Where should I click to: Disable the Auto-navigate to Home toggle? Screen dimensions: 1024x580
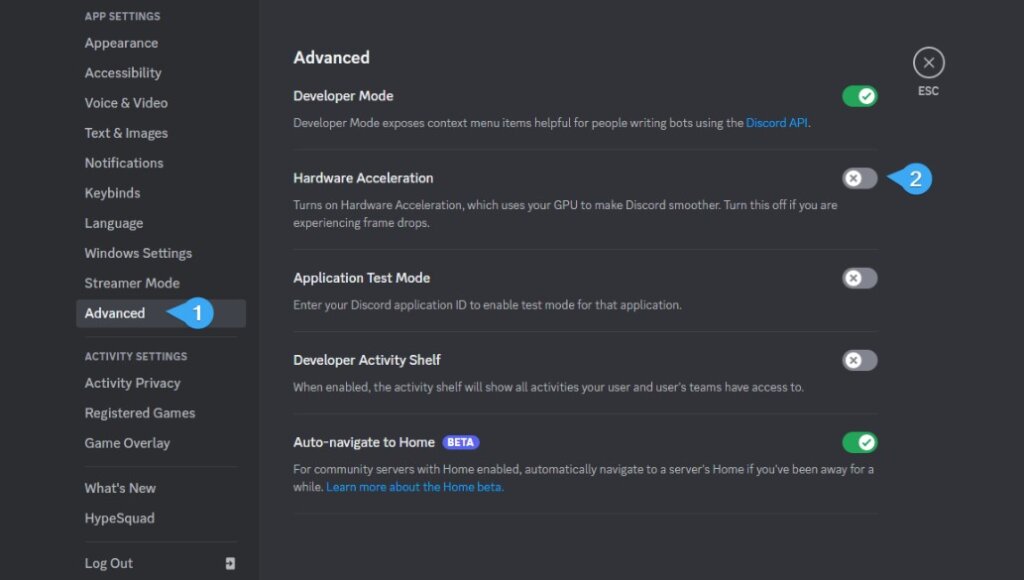tap(859, 442)
